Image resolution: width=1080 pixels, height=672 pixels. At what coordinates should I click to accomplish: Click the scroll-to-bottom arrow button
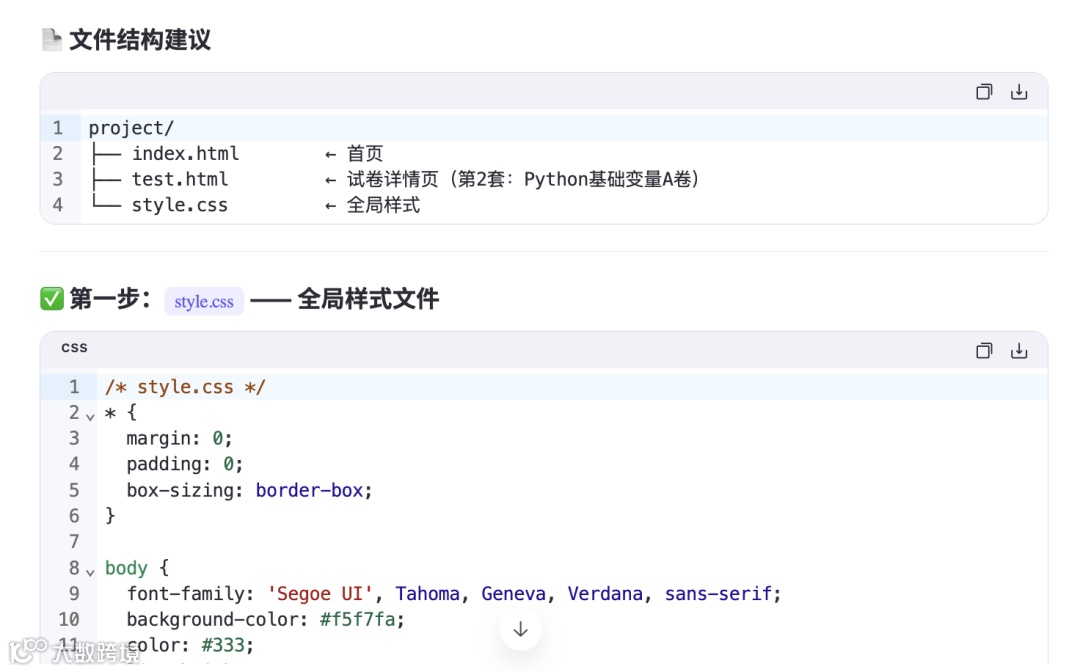pos(521,629)
